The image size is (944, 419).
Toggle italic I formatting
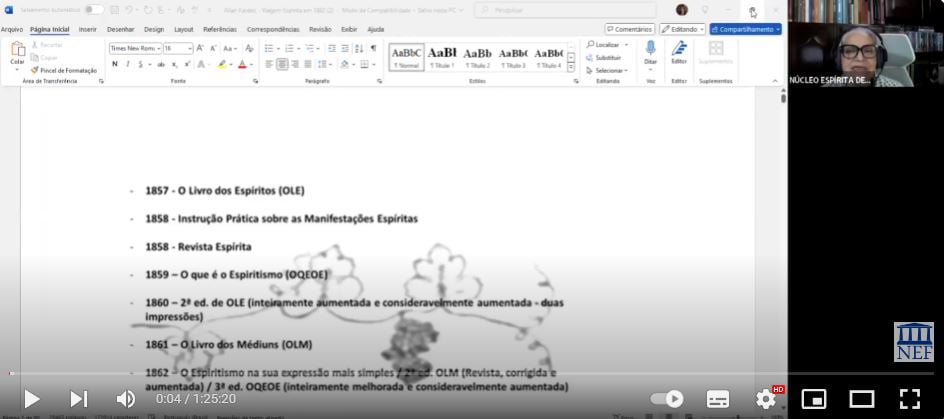click(128, 64)
